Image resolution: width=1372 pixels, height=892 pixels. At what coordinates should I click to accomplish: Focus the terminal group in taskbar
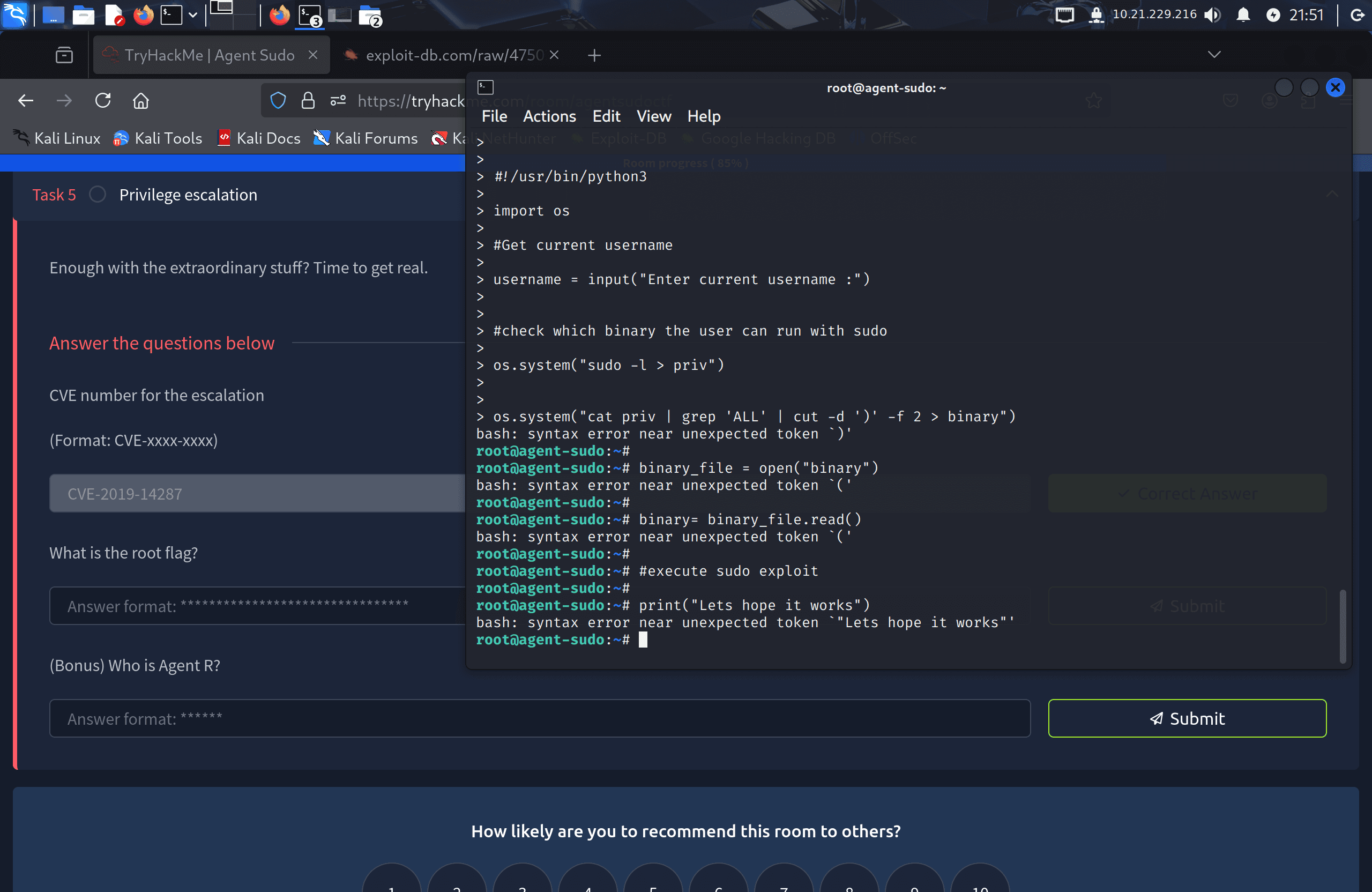(x=310, y=15)
